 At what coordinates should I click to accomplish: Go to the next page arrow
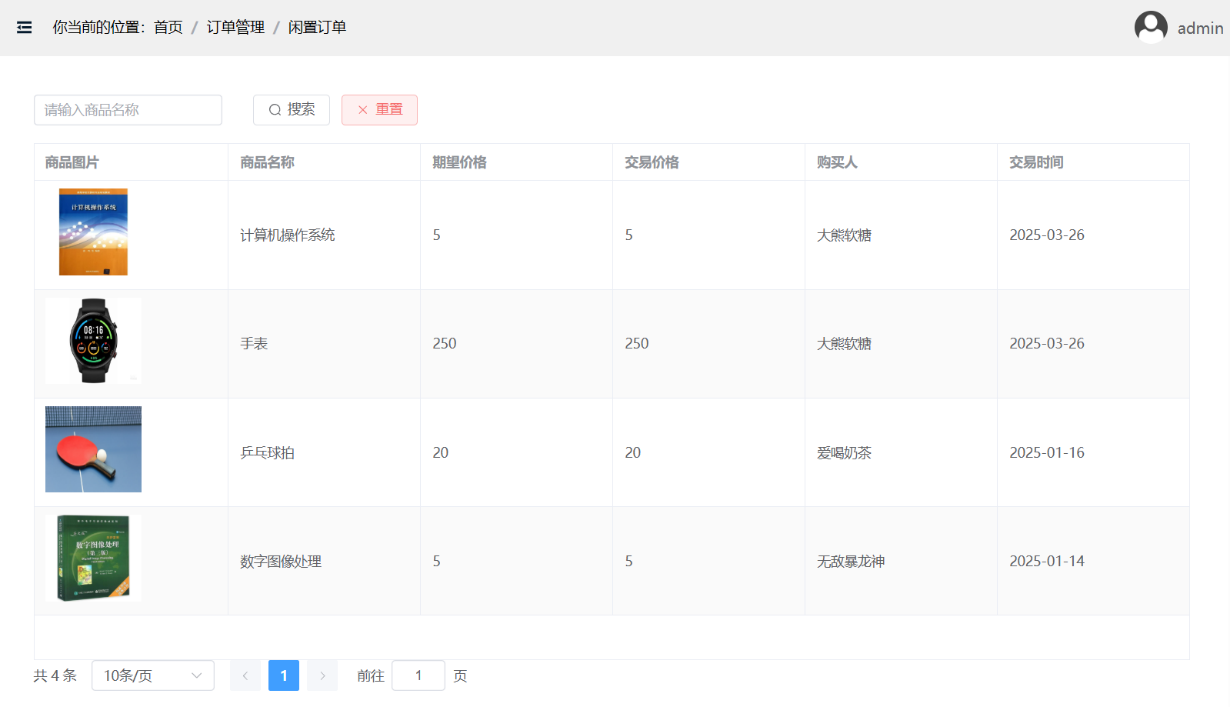(322, 676)
